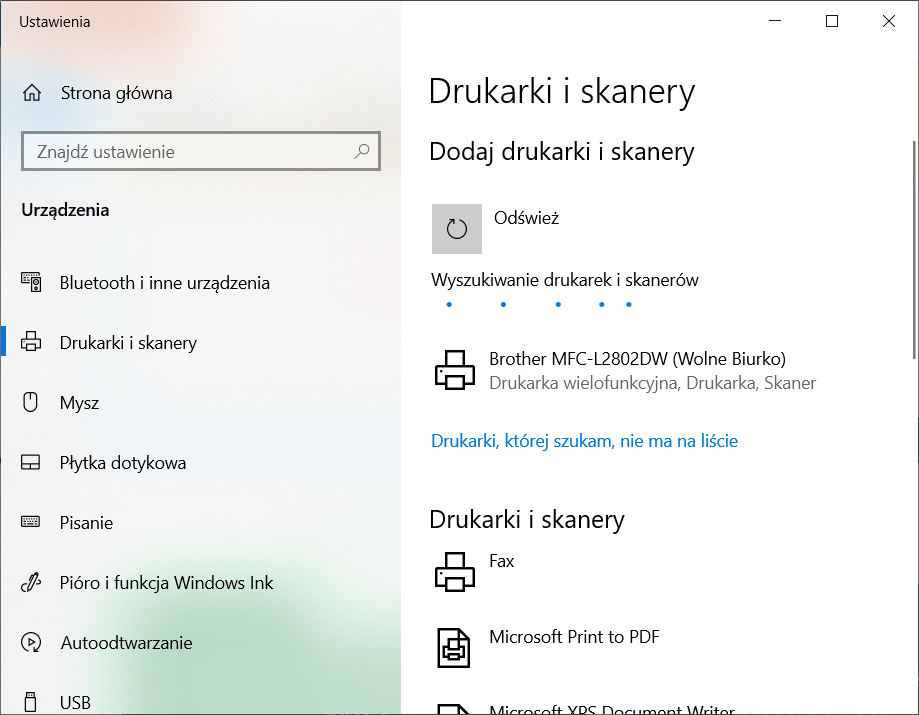919x715 pixels.
Task: Click the Fax printer icon
Action: (455, 571)
